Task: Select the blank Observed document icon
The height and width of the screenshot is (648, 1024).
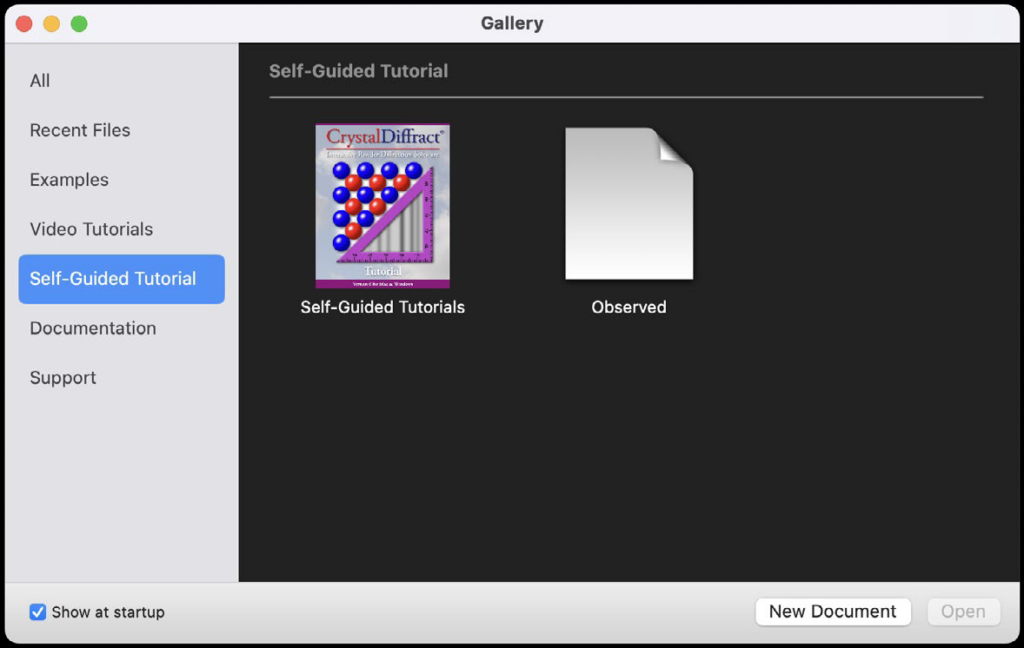Action: coord(628,204)
